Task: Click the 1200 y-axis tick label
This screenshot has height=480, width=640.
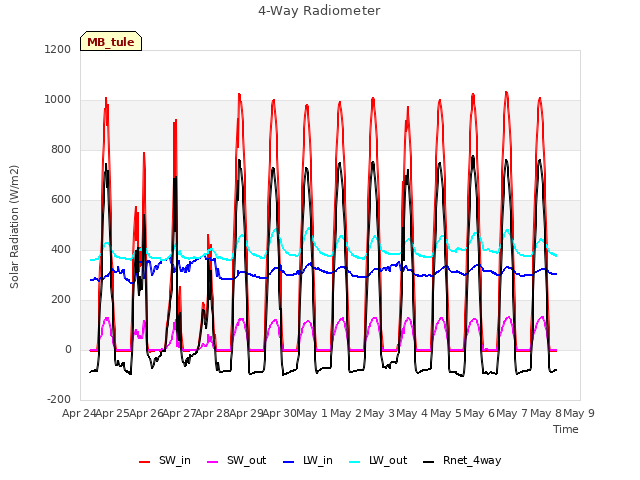Action: pos(58,49)
